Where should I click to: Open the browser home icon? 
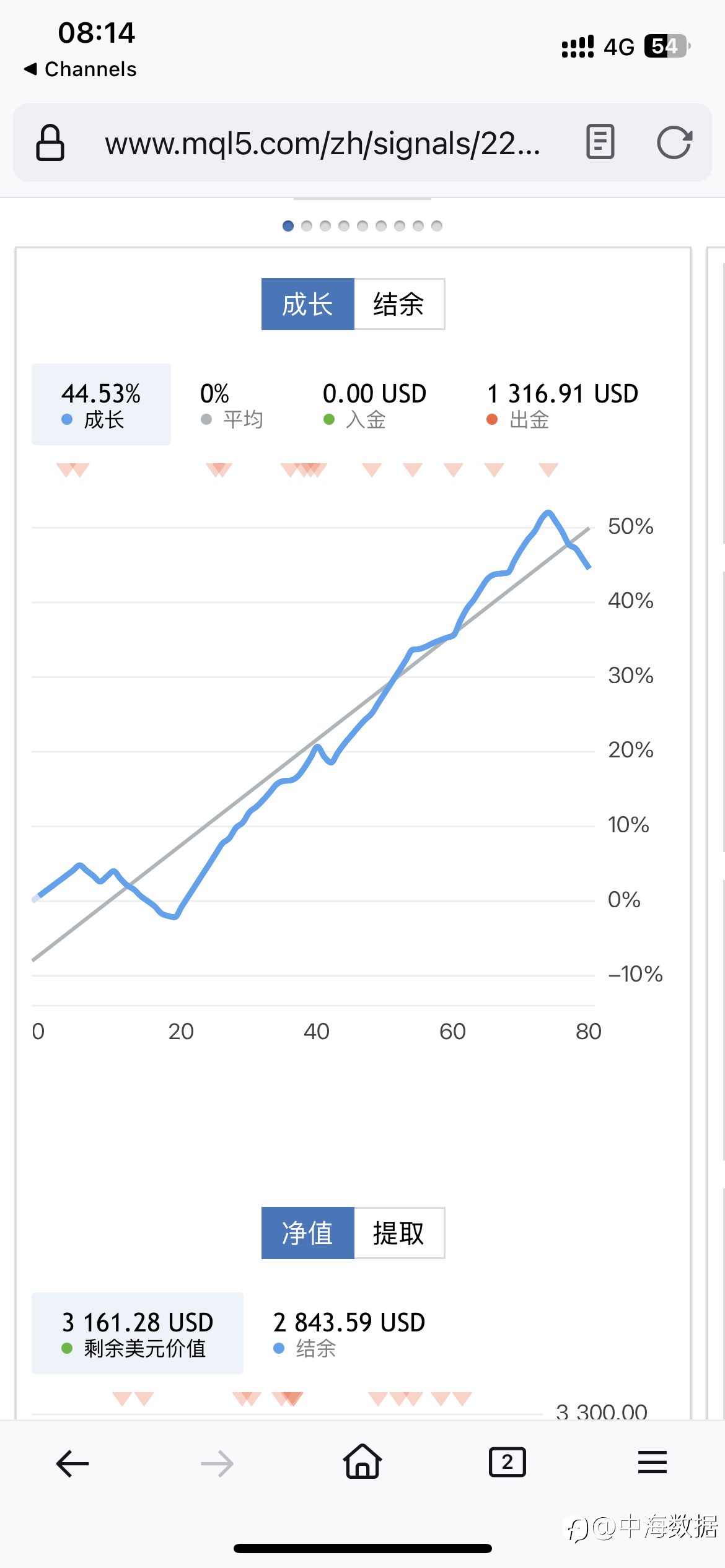[362, 1461]
